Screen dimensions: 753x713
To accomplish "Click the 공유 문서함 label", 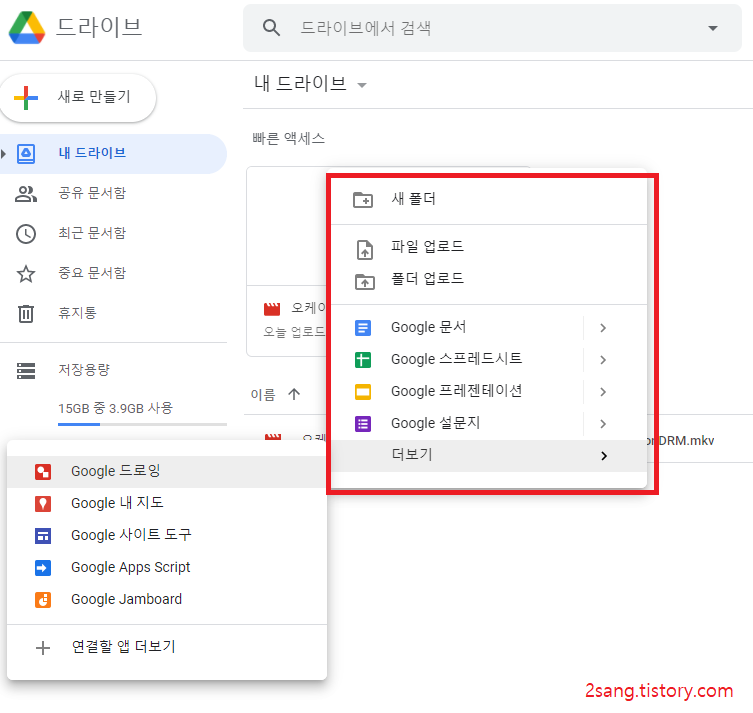I will (x=92, y=193).
